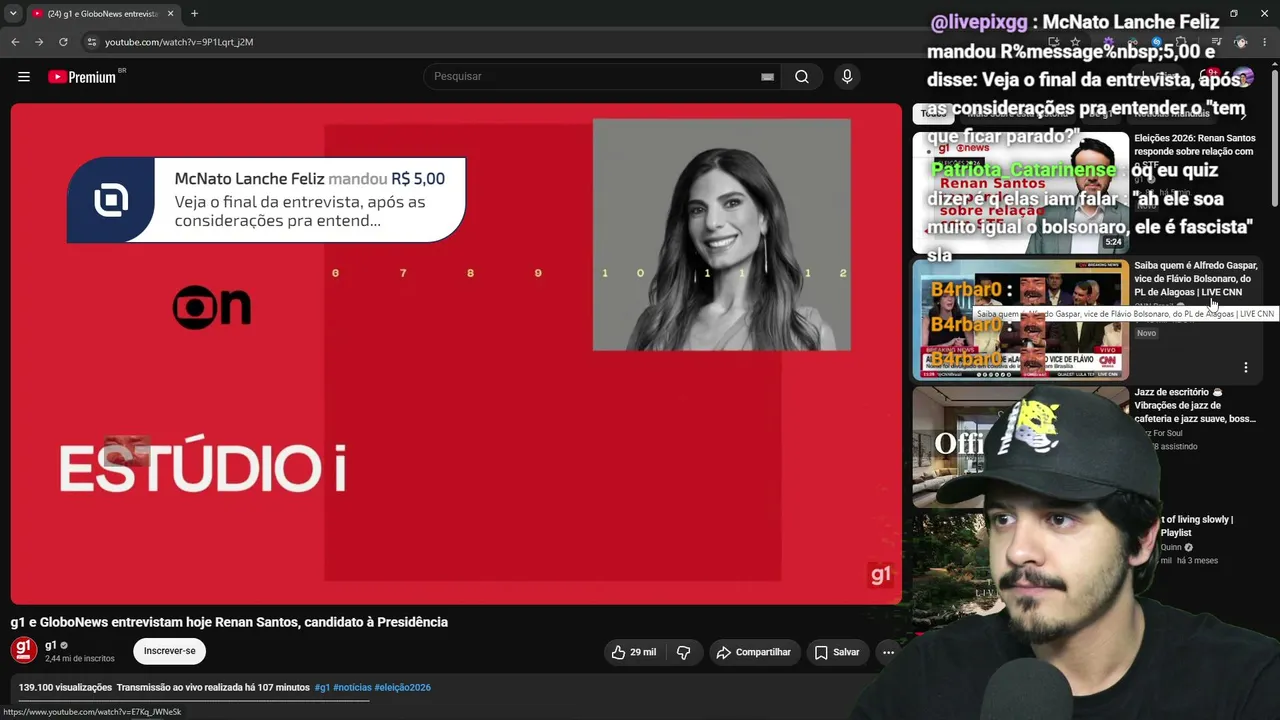This screenshot has height=720, width=1280.
Task: Save the video with Salvar
Action: (837, 652)
